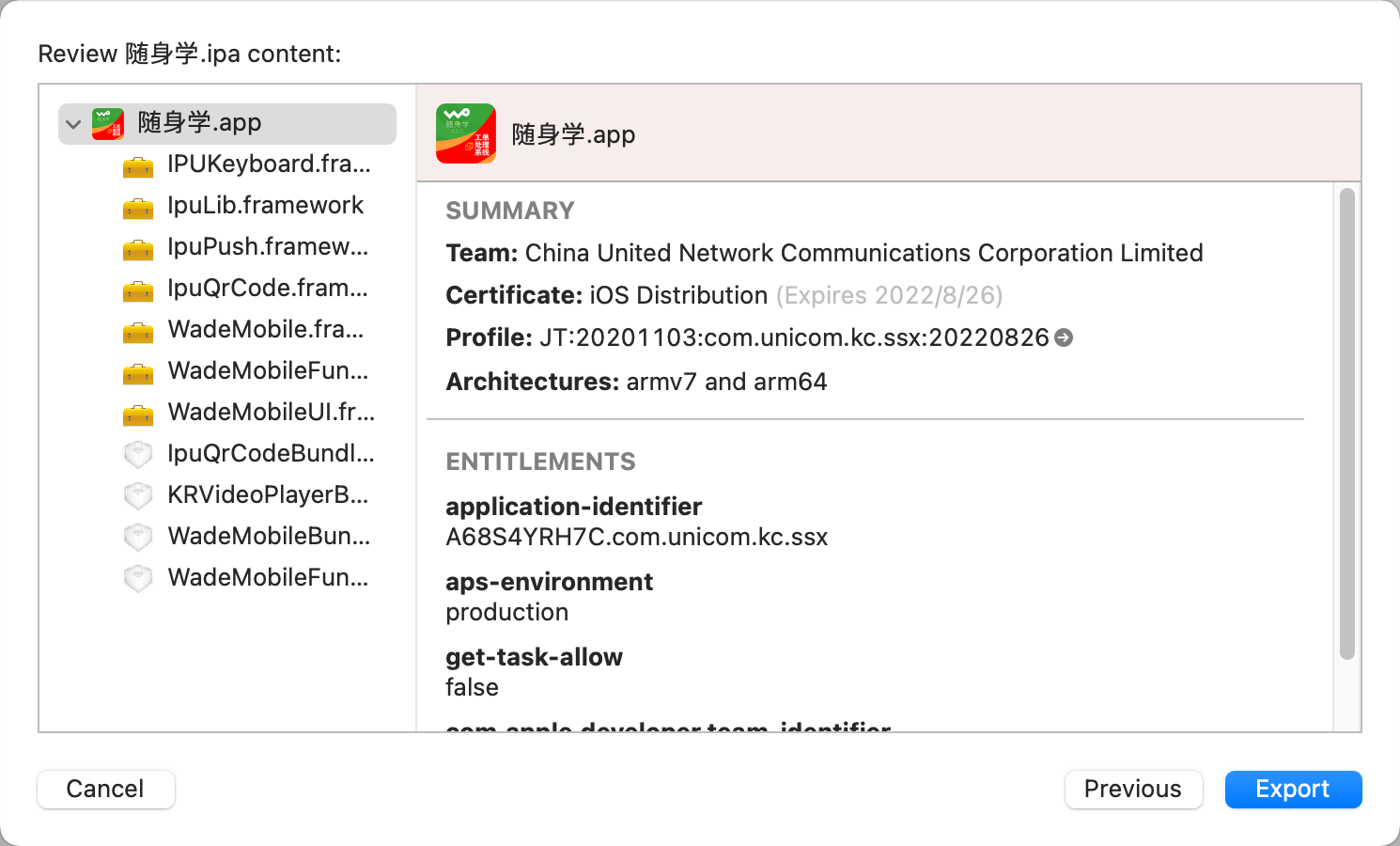Viewport: 1400px width, 846px height.
Task: Select the IpuPush framework toolbox icon
Action: tap(138, 249)
